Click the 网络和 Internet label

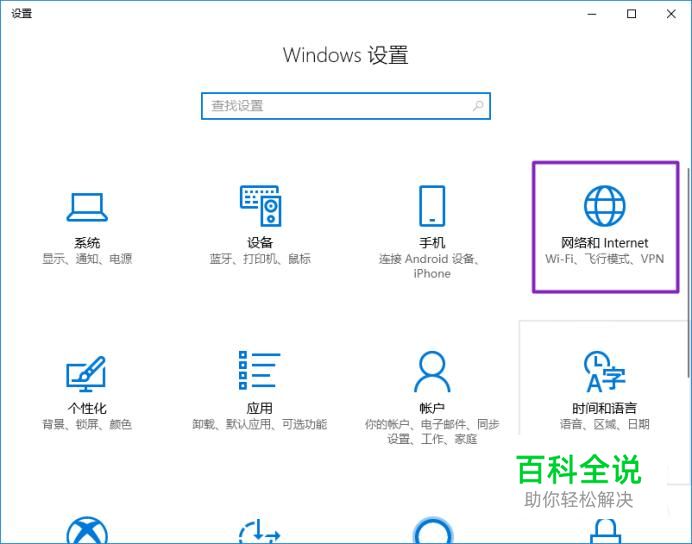pos(605,243)
